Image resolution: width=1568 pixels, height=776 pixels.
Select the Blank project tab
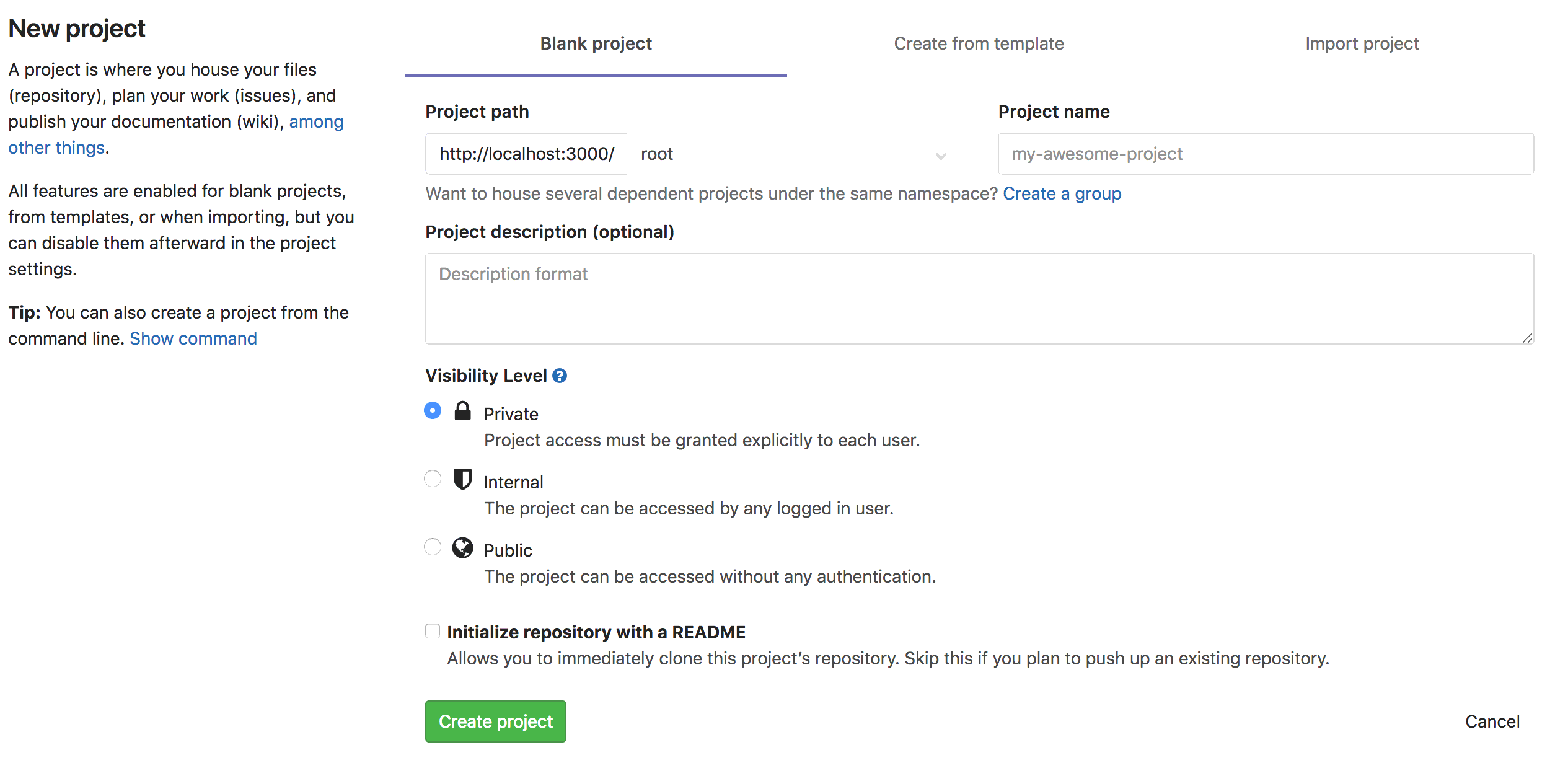coord(596,43)
